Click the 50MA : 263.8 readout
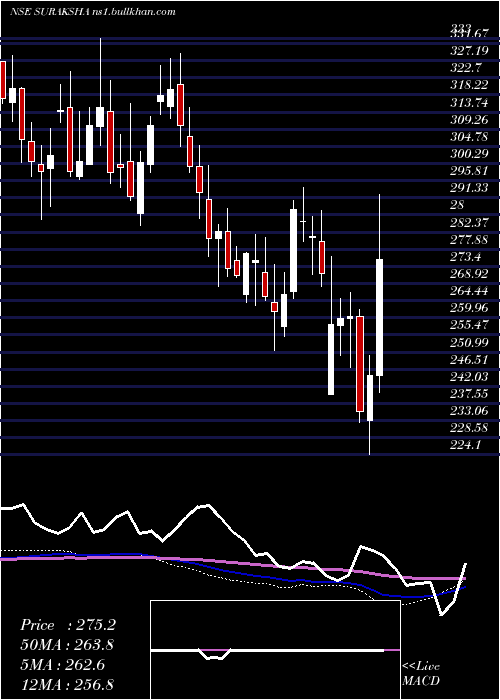Viewport: 500px width, 700px height. [67, 645]
